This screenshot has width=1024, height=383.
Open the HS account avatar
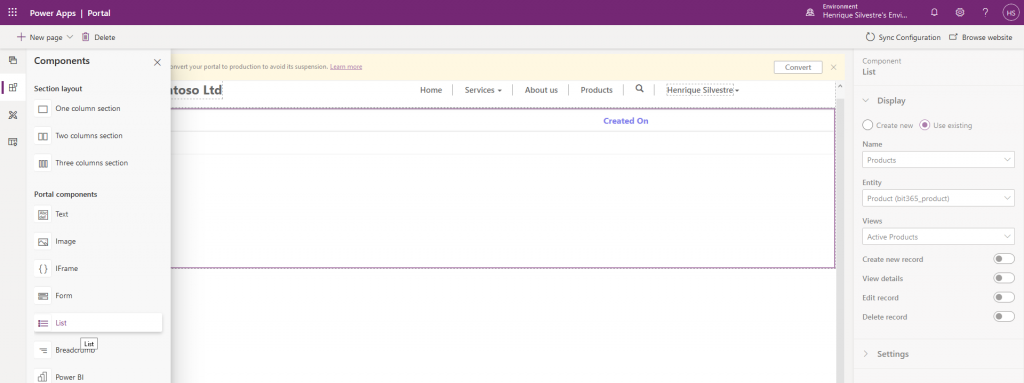point(1010,12)
